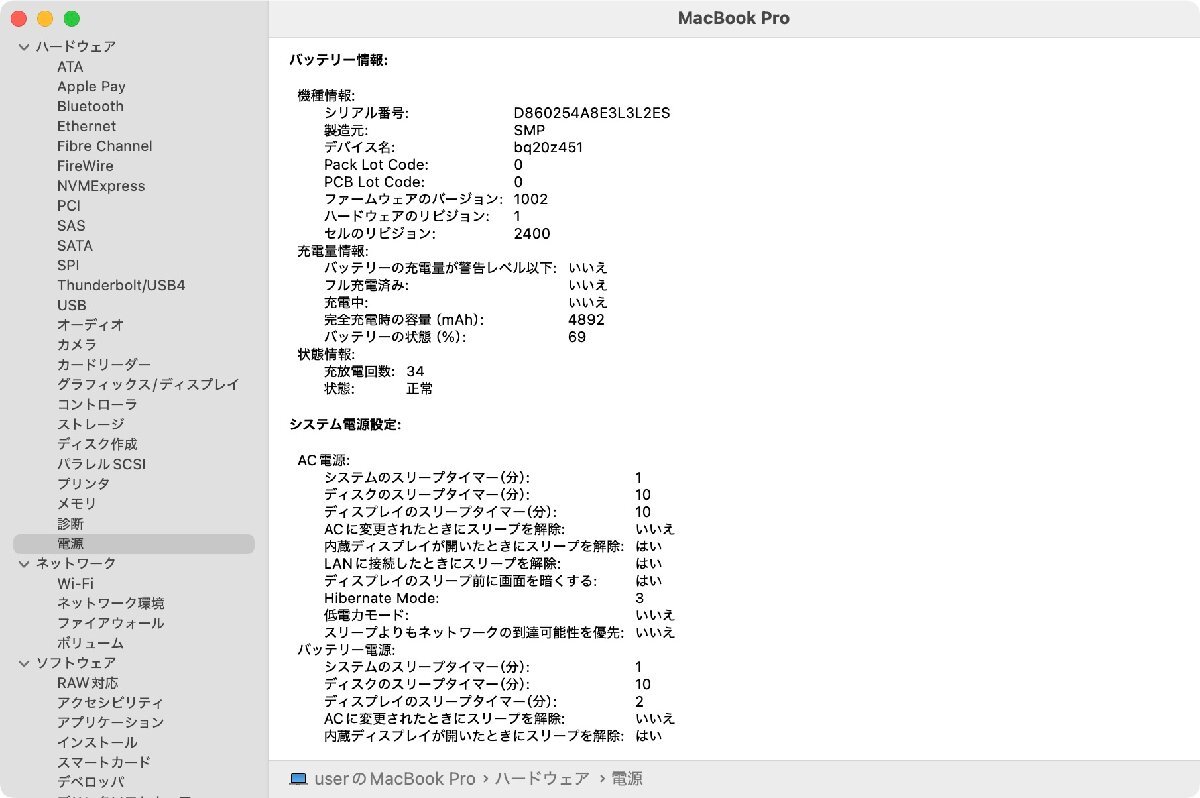1200x798 pixels.
Task: Open Fibre Channel hardware entry
Action: pyautogui.click(x=105, y=146)
